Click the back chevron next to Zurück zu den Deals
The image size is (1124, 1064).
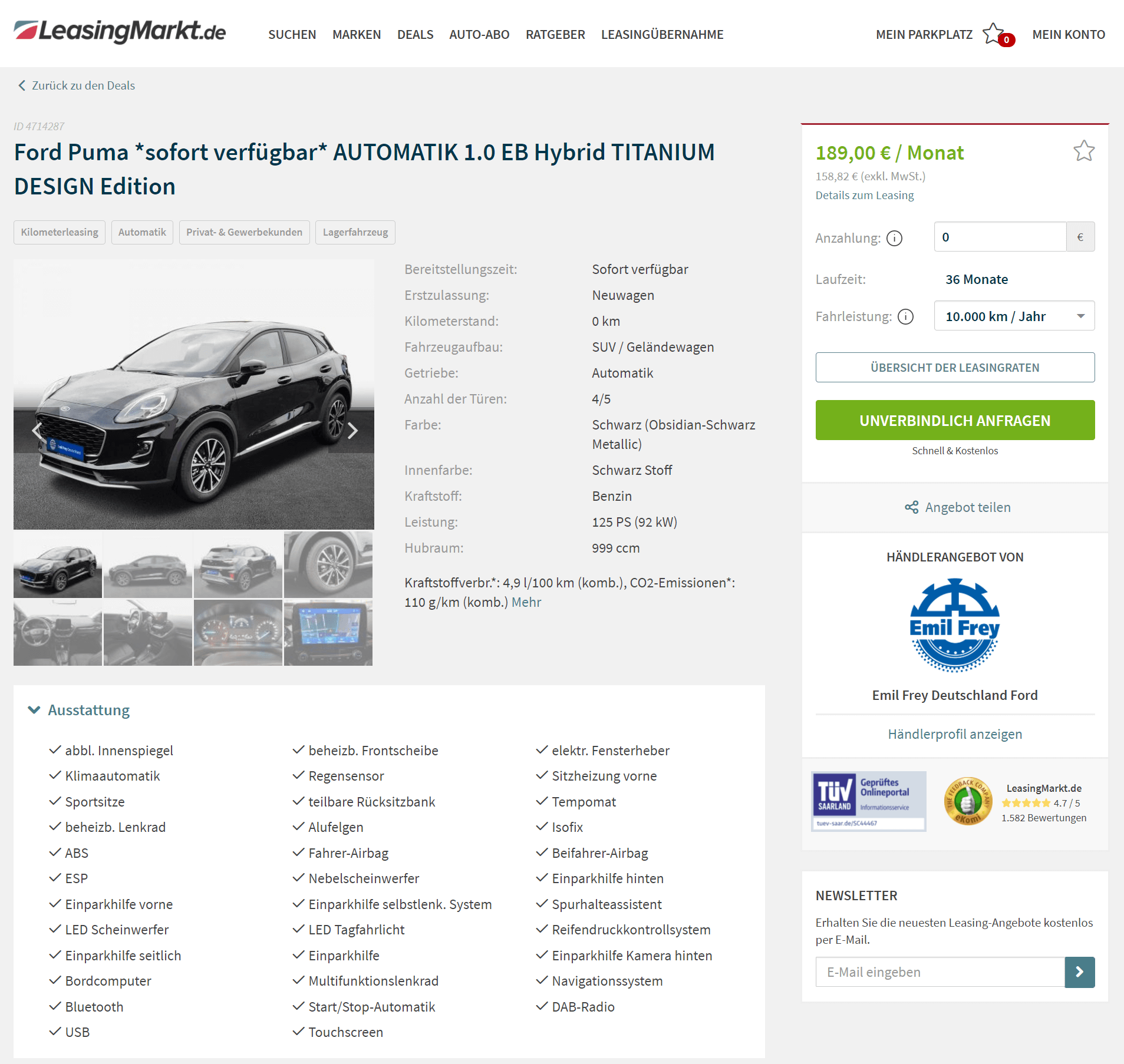coord(22,85)
